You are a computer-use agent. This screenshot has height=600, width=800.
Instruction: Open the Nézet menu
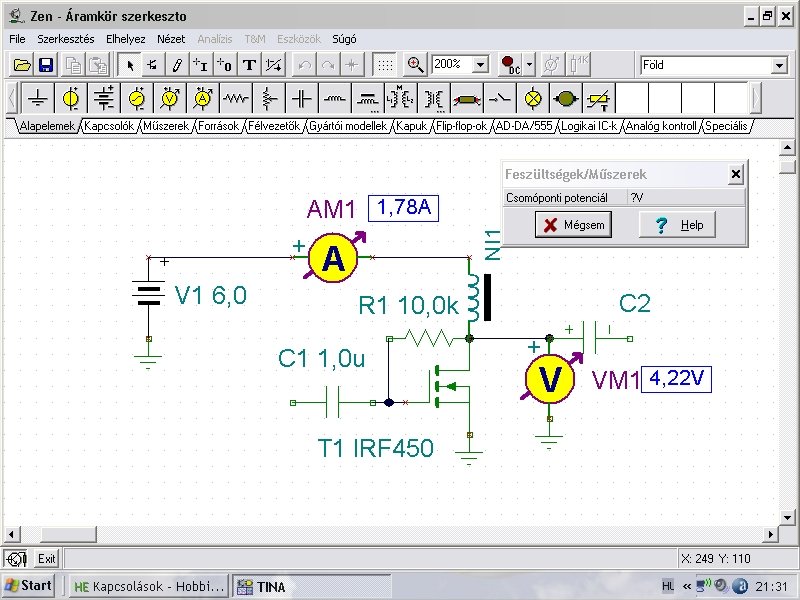(171, 39)
